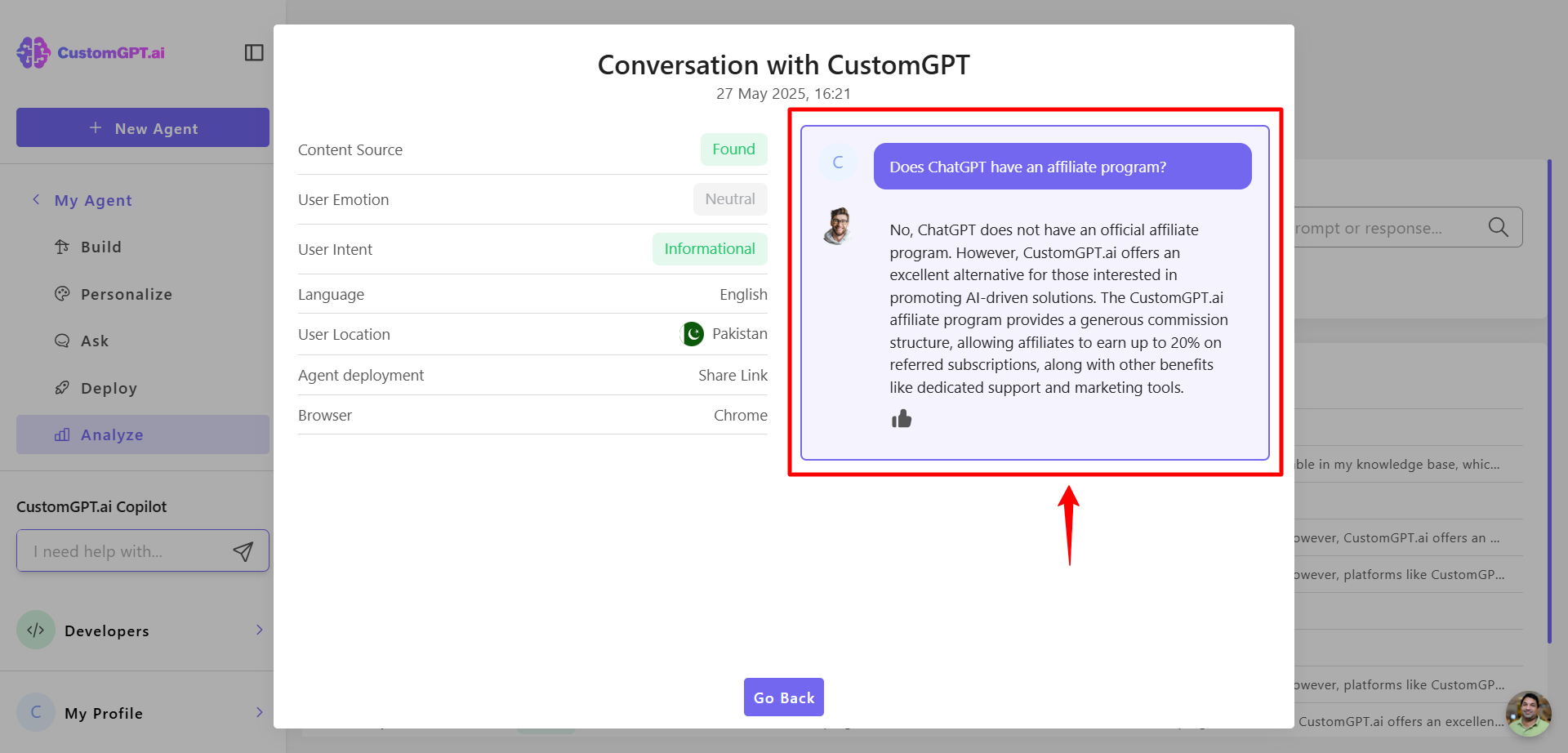The width and height of the screenshot is (1568, 753).
Task: Click the user avatar 'C' in chat
Action: [838, 163]
